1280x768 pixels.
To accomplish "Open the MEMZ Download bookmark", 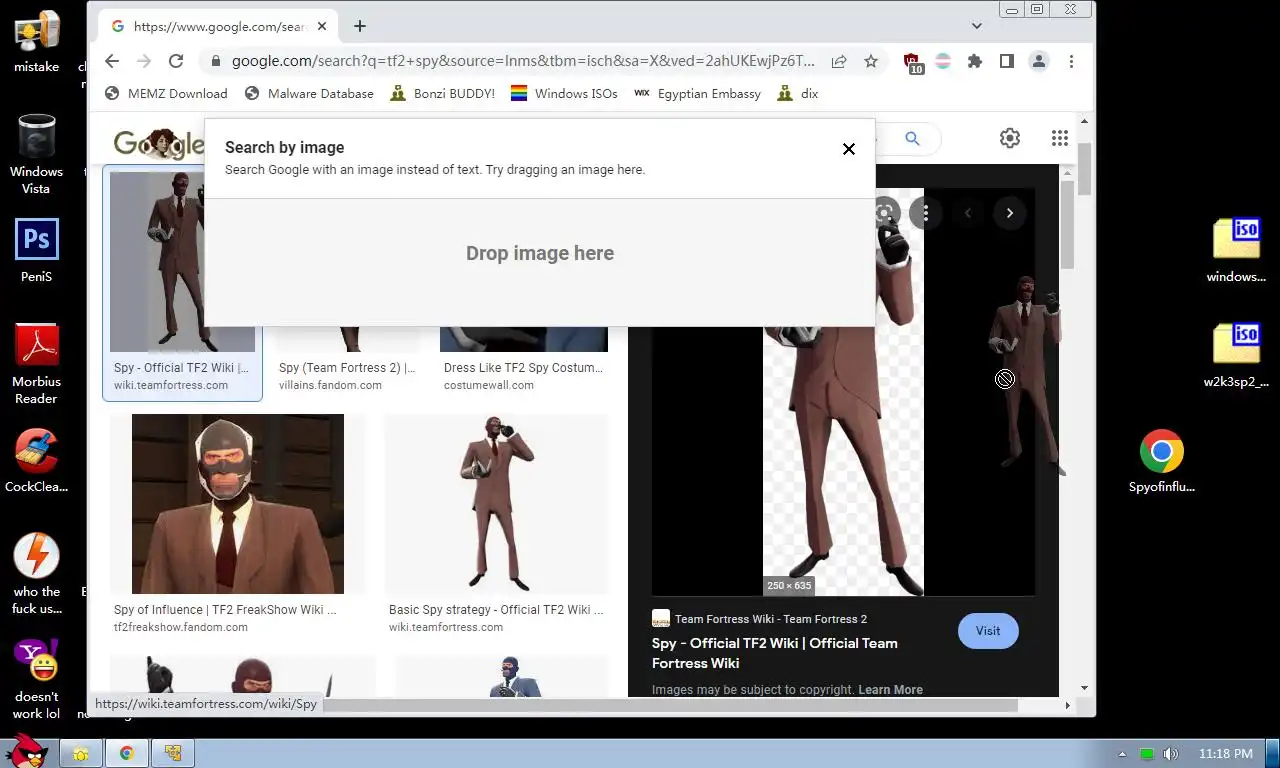I will point(166,93).
